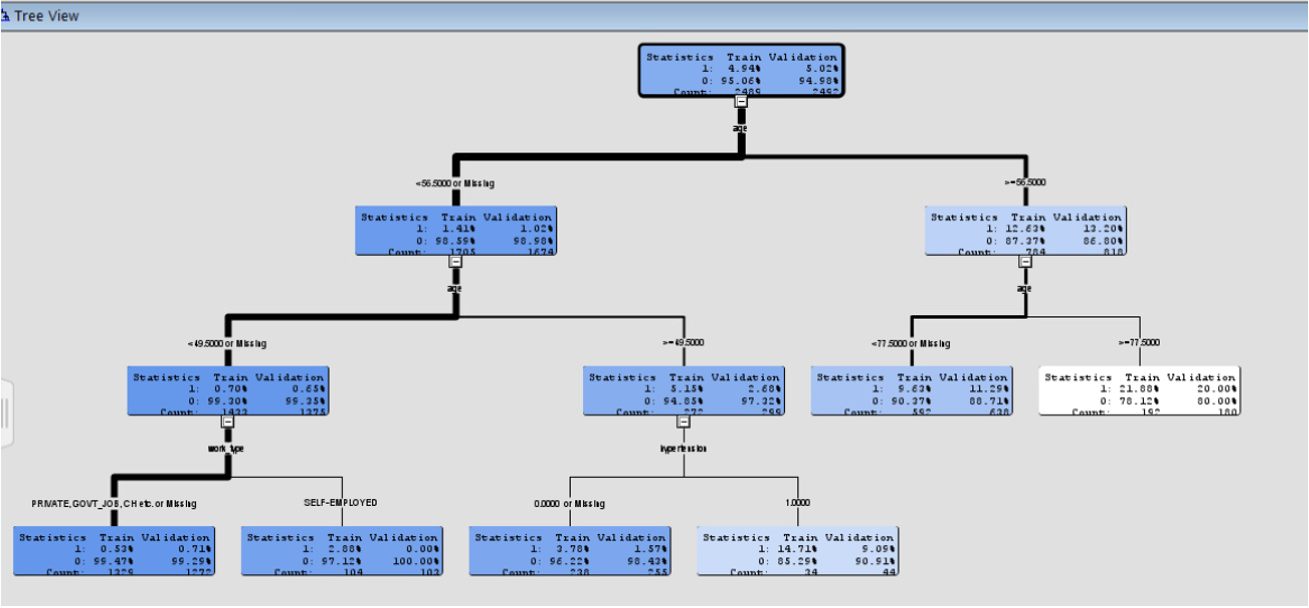Collapse the node under '>=56.5000'
The width and height of the screenshot is (1309, 608).
(x=1023, y=262)
